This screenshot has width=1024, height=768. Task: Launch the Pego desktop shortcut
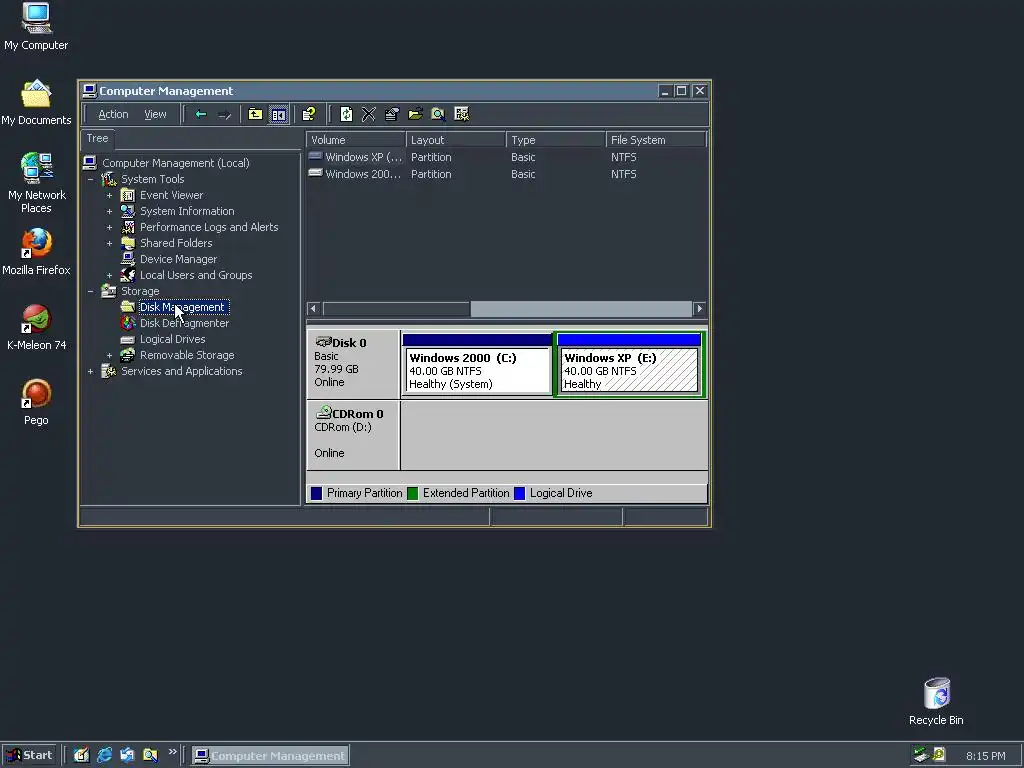point(36,402)
